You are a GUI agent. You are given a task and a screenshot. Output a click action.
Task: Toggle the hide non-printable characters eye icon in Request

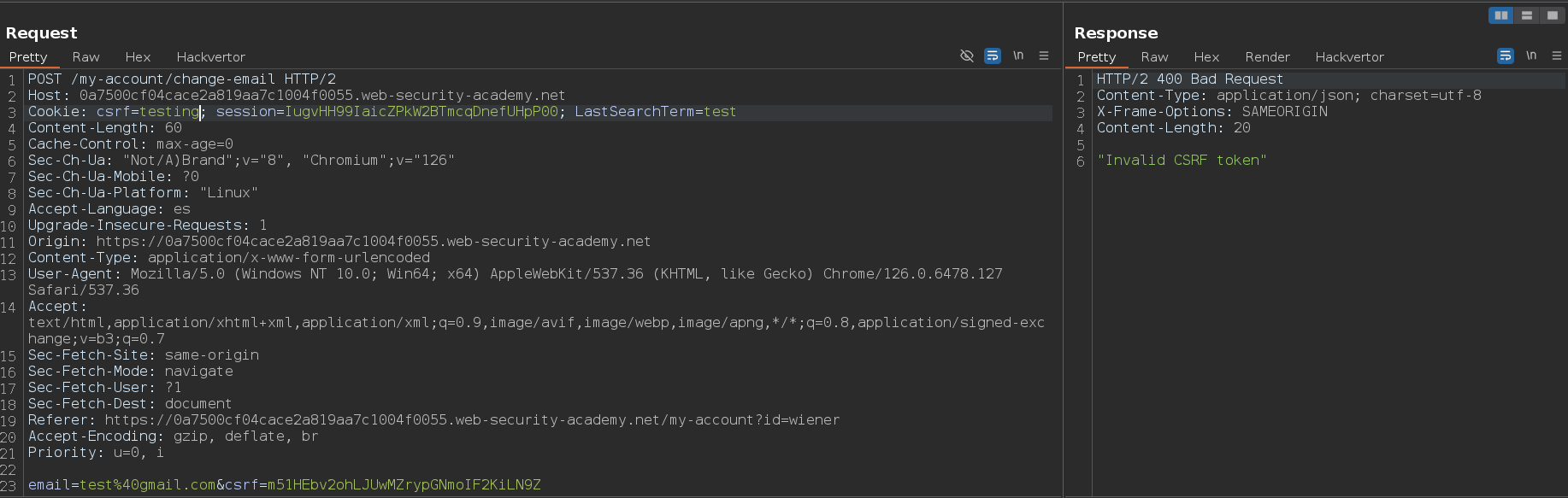click(967, 56)
